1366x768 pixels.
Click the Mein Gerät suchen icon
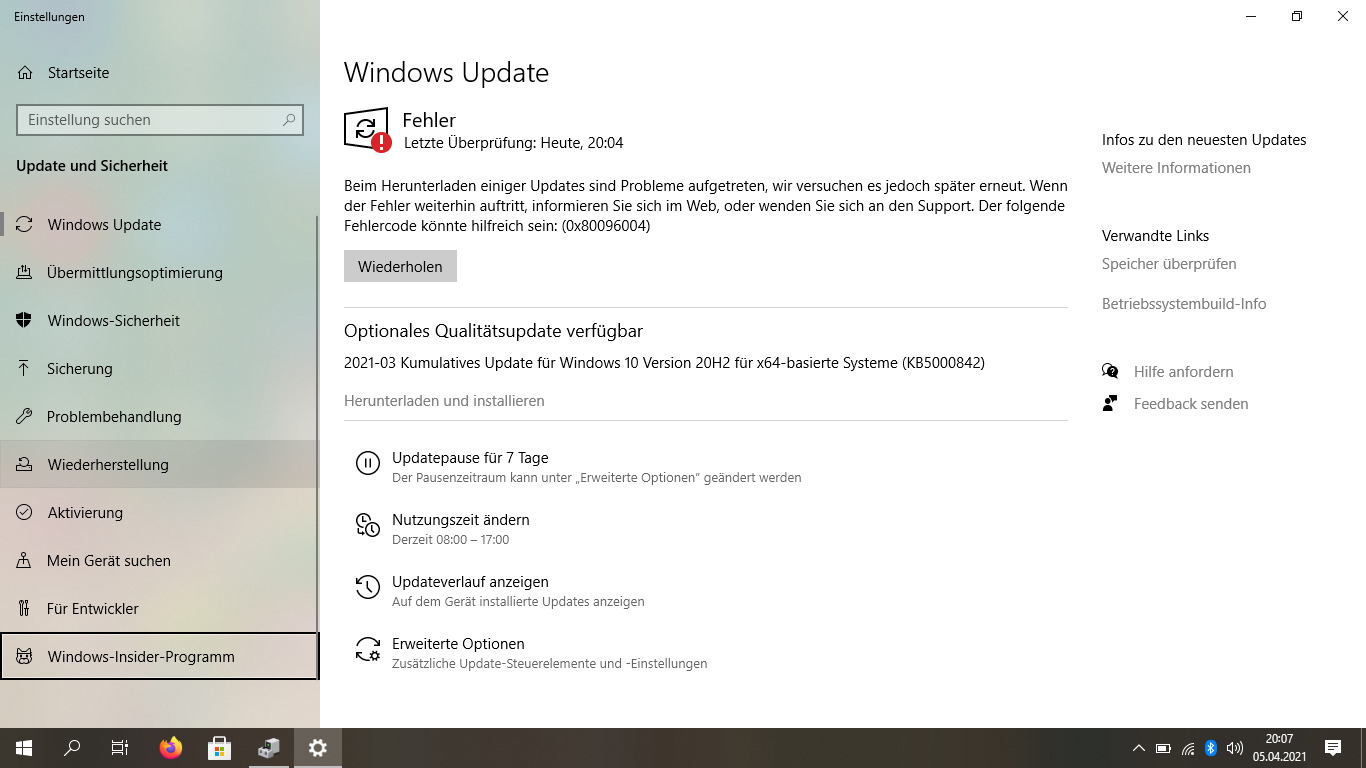[x=25, y=561]
